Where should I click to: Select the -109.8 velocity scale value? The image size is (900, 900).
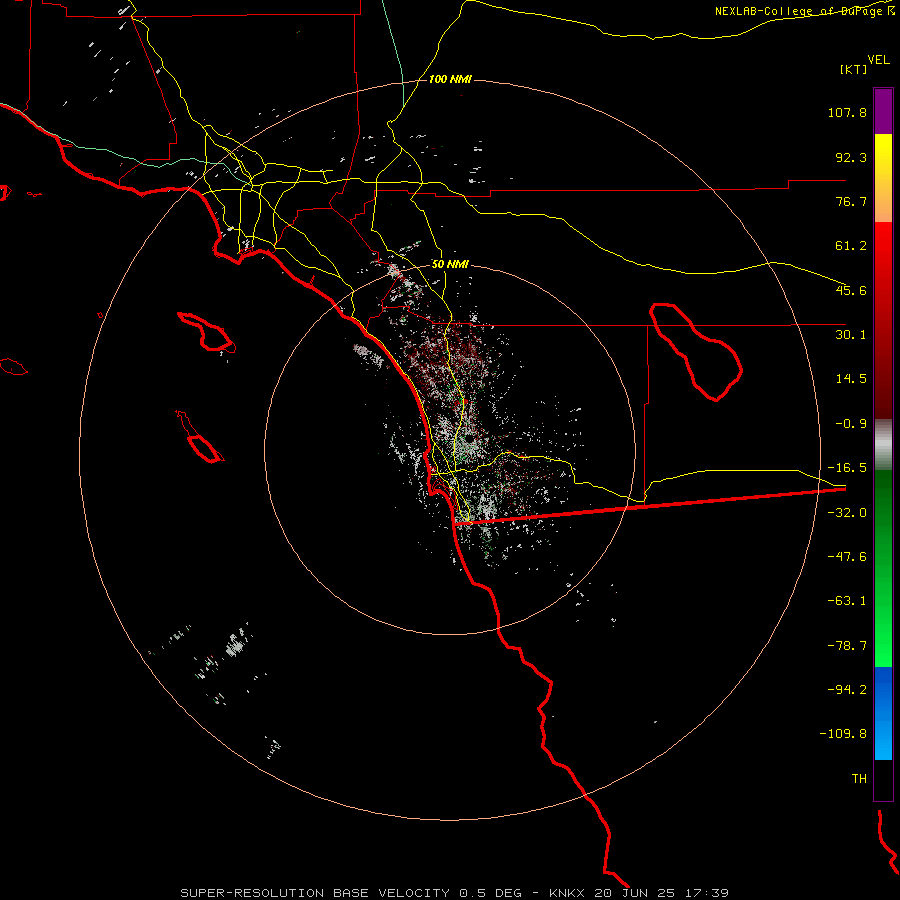(x=843, y=734)
